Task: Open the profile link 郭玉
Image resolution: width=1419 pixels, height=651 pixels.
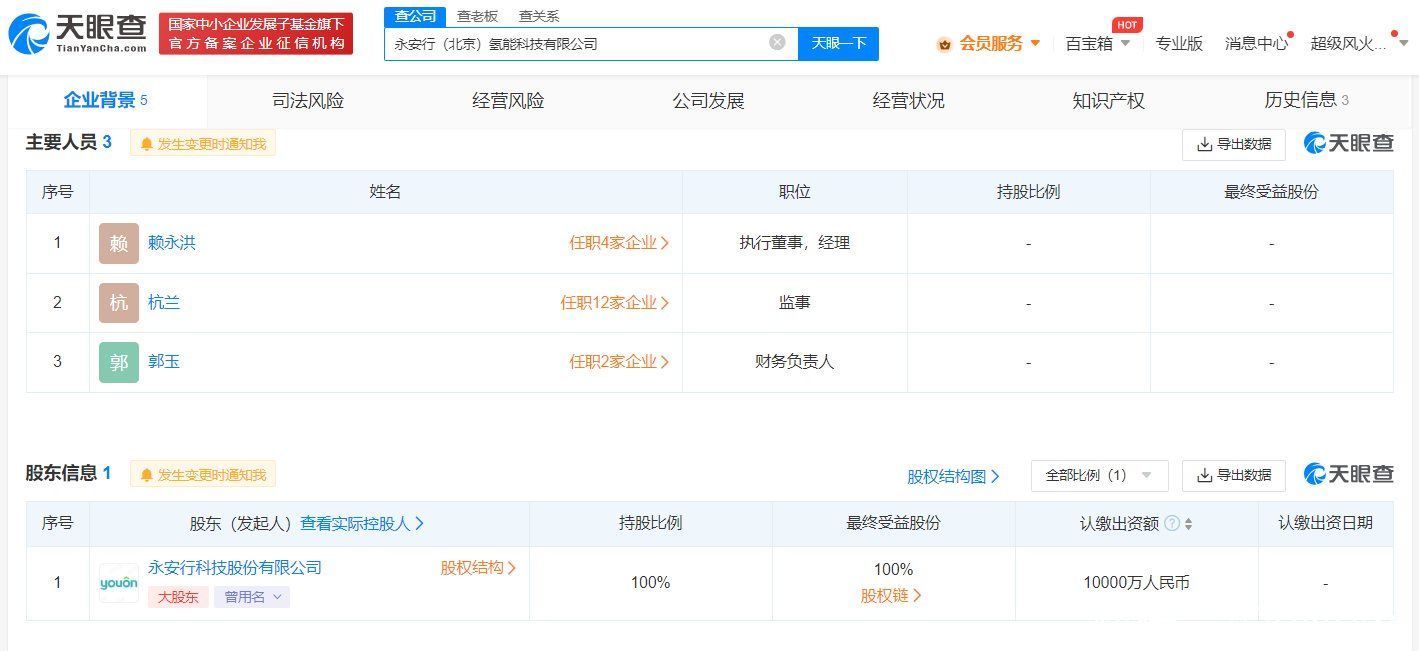Action: [164, 361]
